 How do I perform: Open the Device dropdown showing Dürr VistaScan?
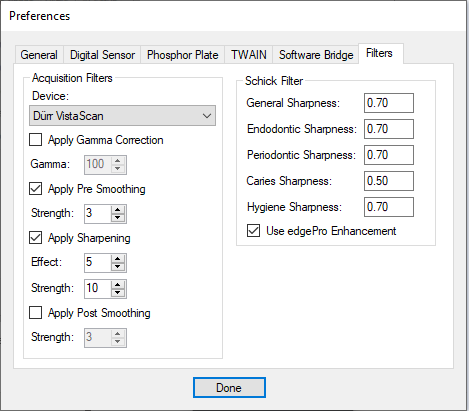122,116
